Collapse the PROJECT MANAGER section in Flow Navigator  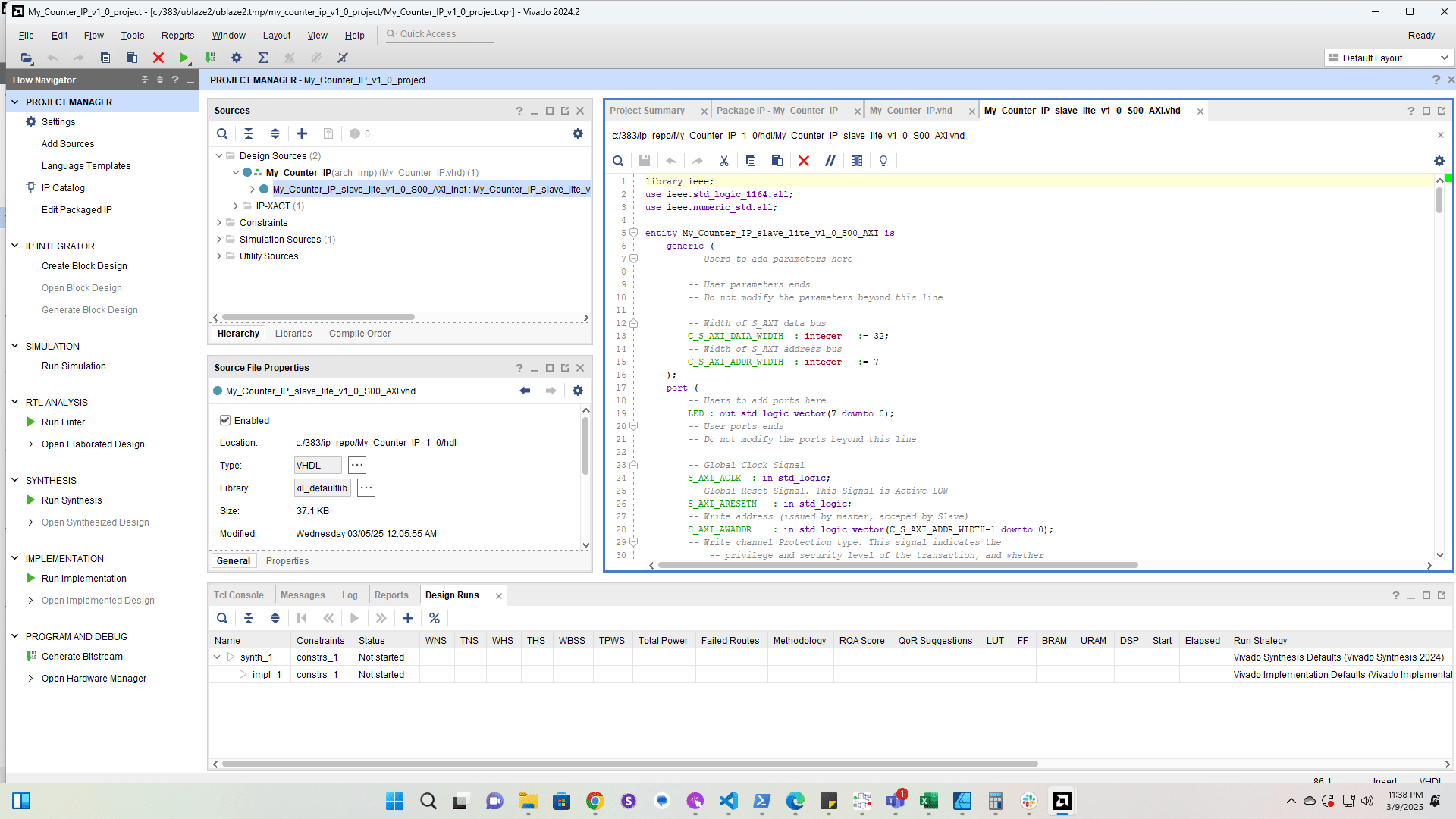coord(14,102)
